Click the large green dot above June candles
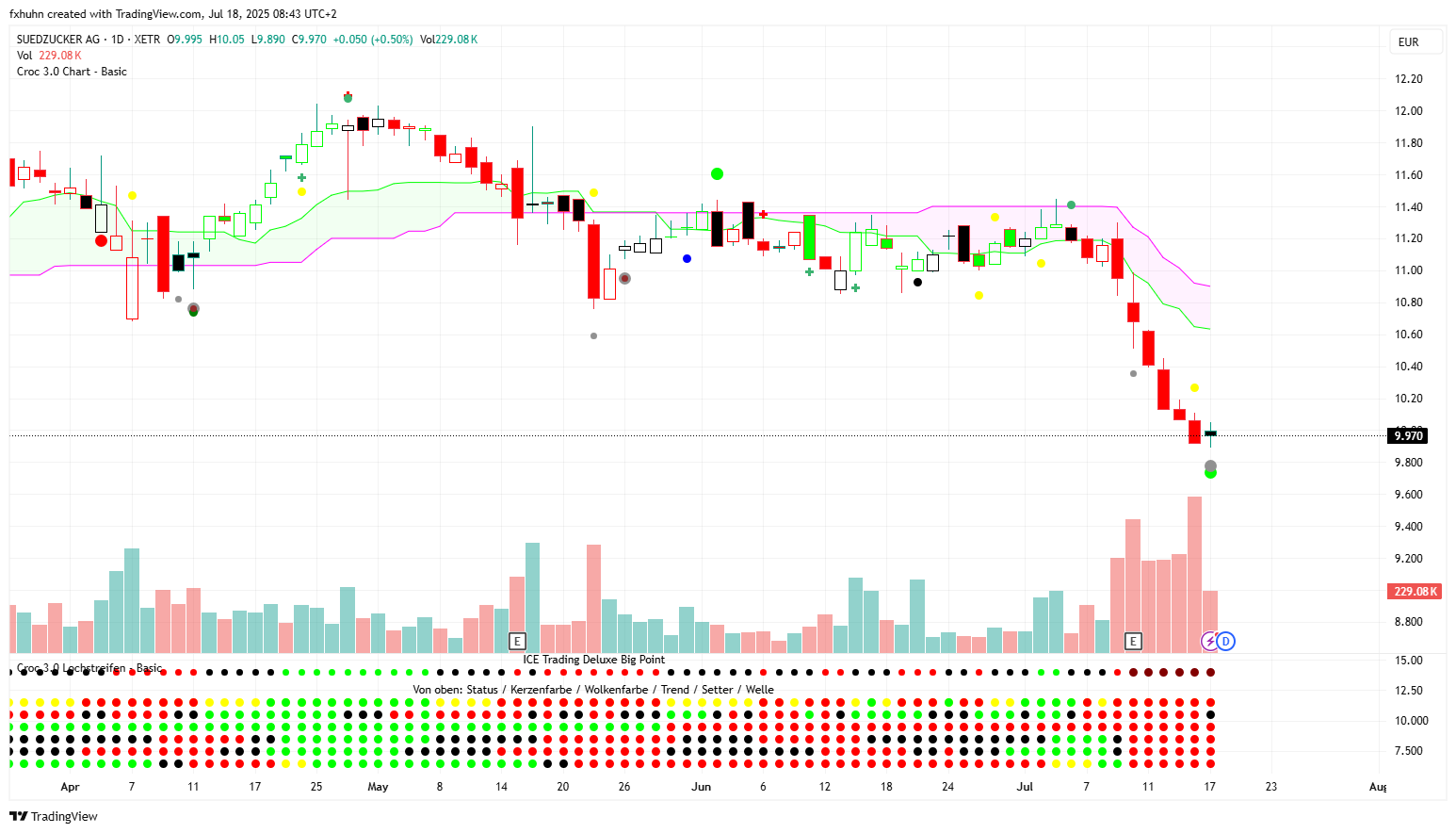The height and width of the screenshot is (833, 1456). (717, 173)
